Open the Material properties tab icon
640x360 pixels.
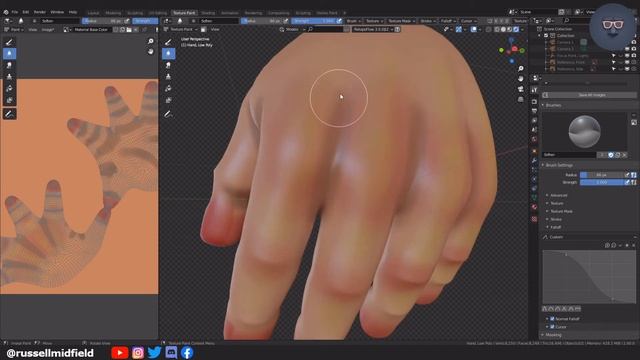[x=534, y=207]
